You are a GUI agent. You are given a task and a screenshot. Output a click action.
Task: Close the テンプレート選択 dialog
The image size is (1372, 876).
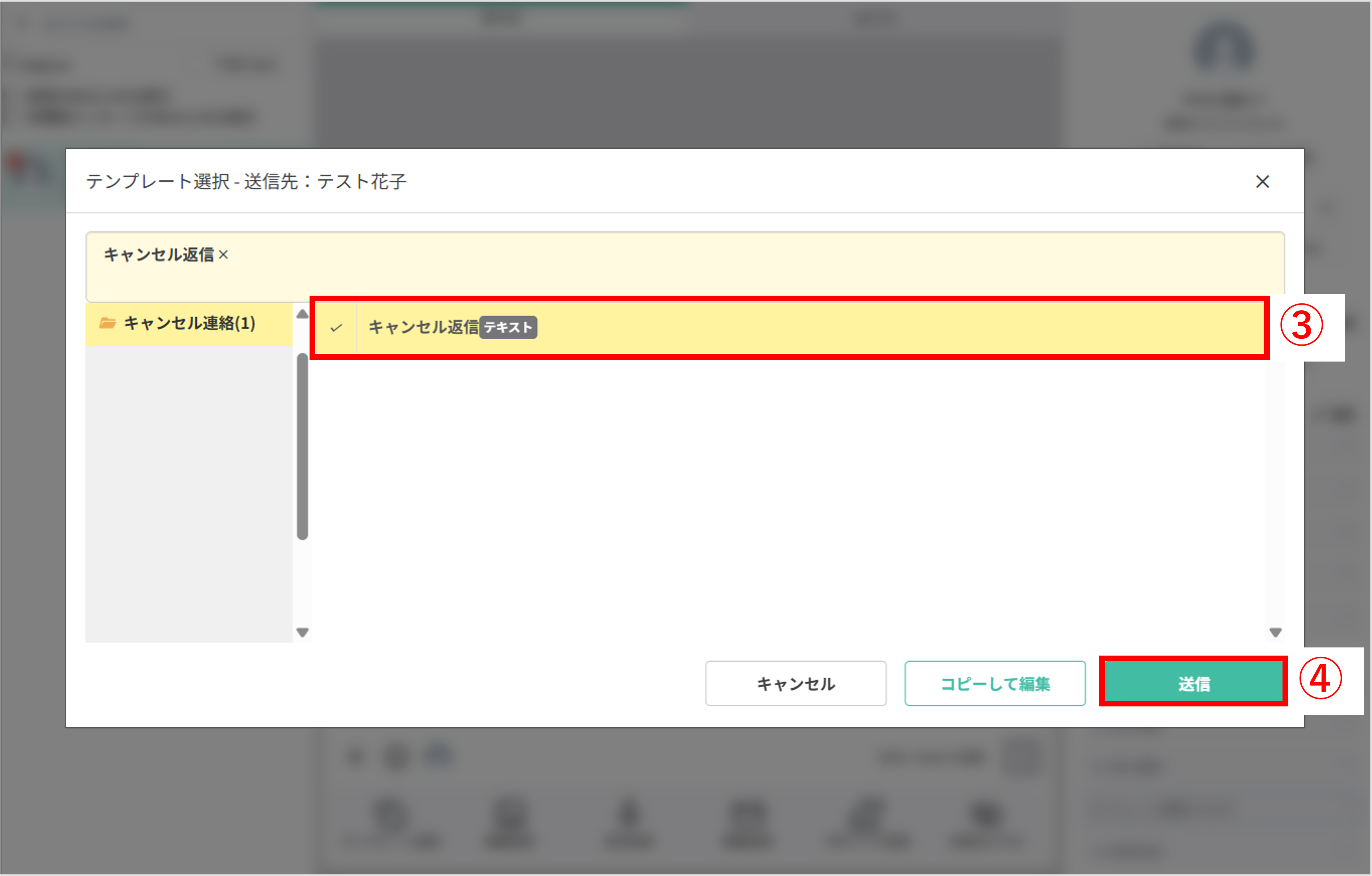click(1263, 182)
